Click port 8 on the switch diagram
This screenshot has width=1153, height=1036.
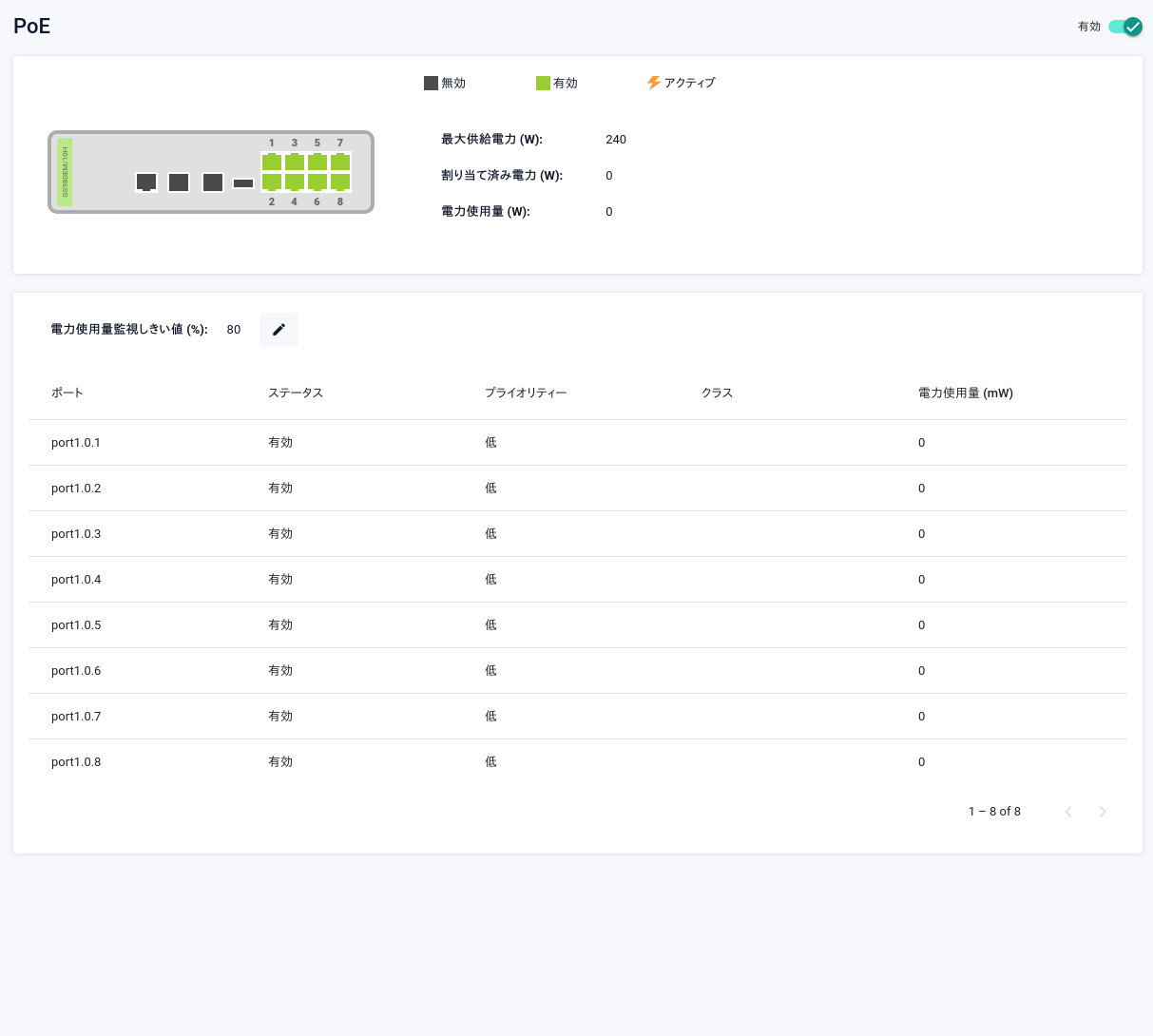[x=340, y=182]
